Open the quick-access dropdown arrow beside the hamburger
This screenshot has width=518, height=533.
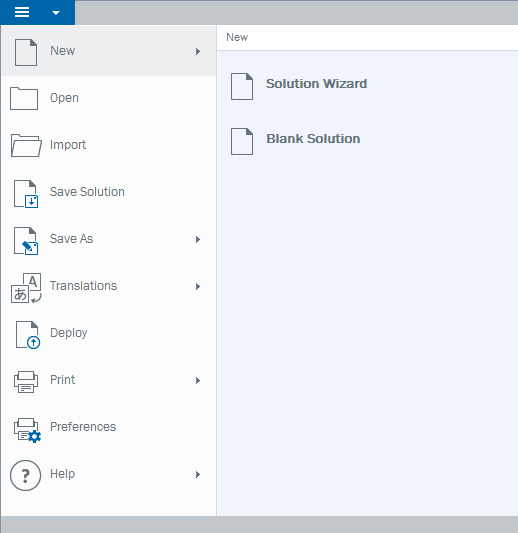tap(56, 13)
